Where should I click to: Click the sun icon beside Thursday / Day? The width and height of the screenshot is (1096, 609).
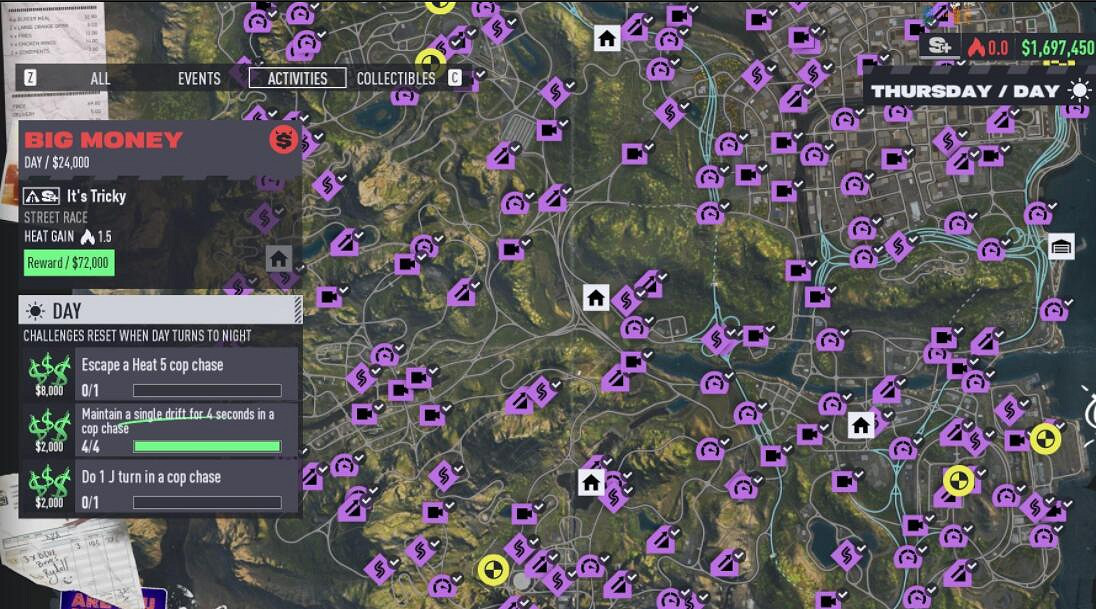point(1079,91)
